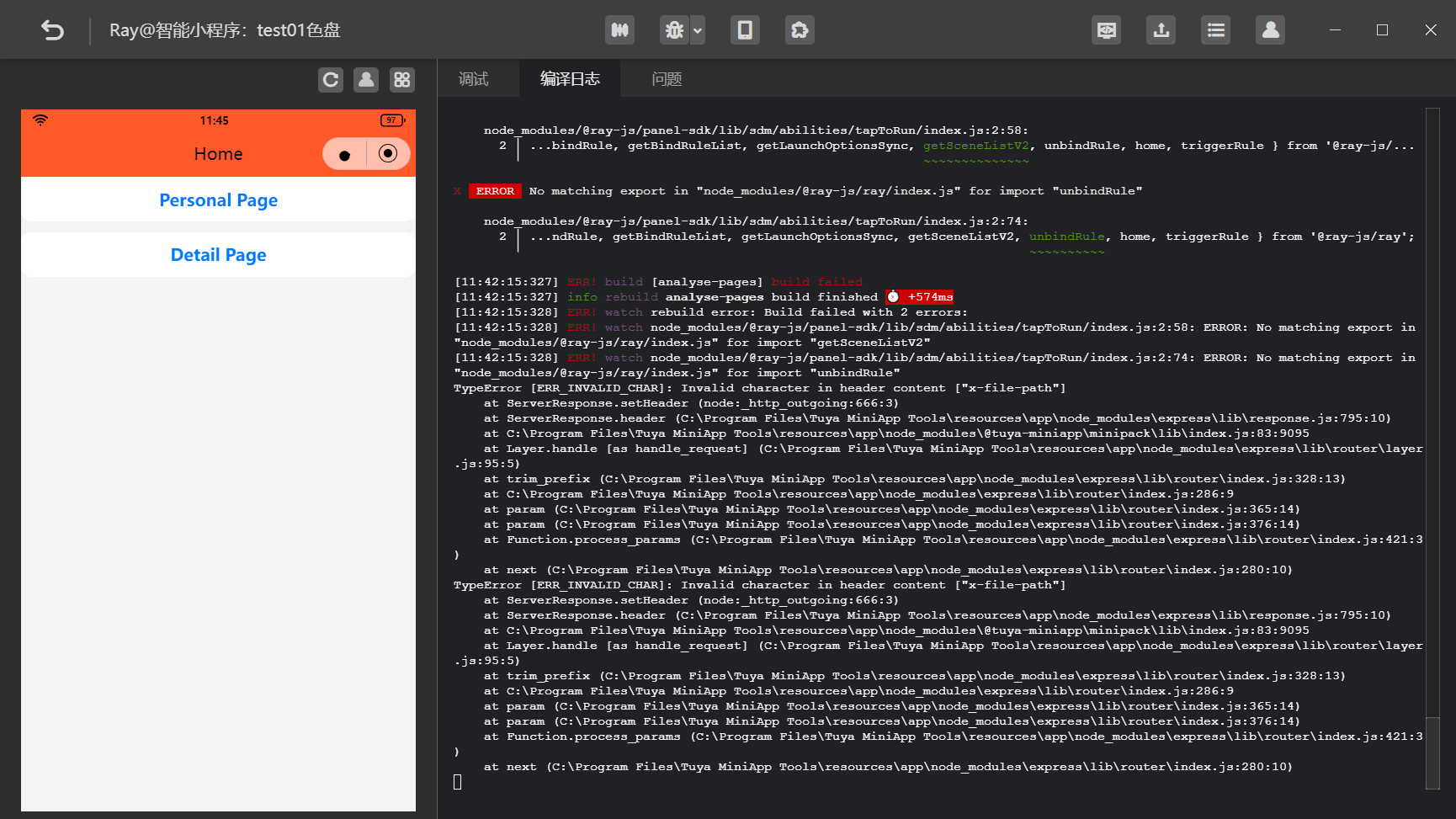
Task: Click the bug debug icon
Action: (674, 30)
